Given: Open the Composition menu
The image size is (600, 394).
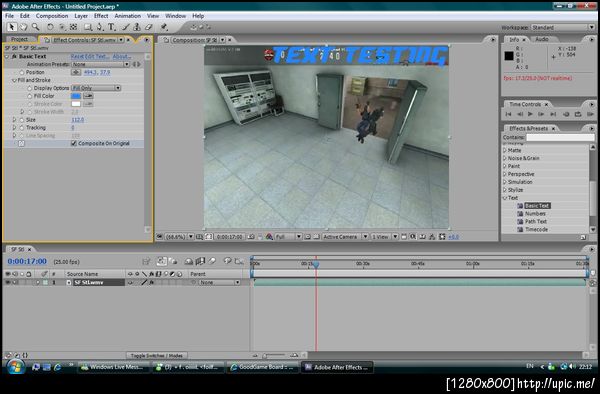Looking at the screenshot, I should point(52,16).
